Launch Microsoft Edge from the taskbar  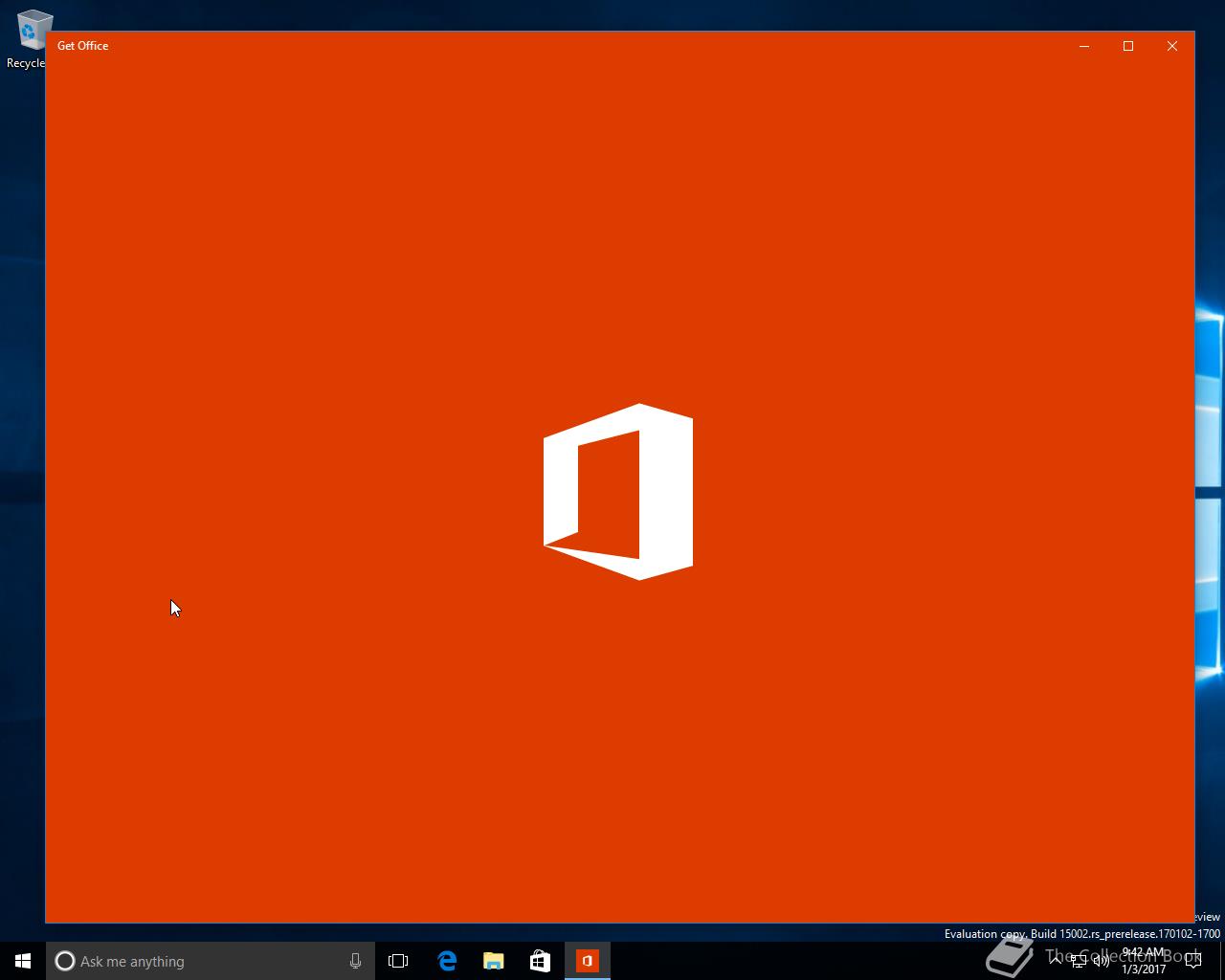click(x=447, y=961)
